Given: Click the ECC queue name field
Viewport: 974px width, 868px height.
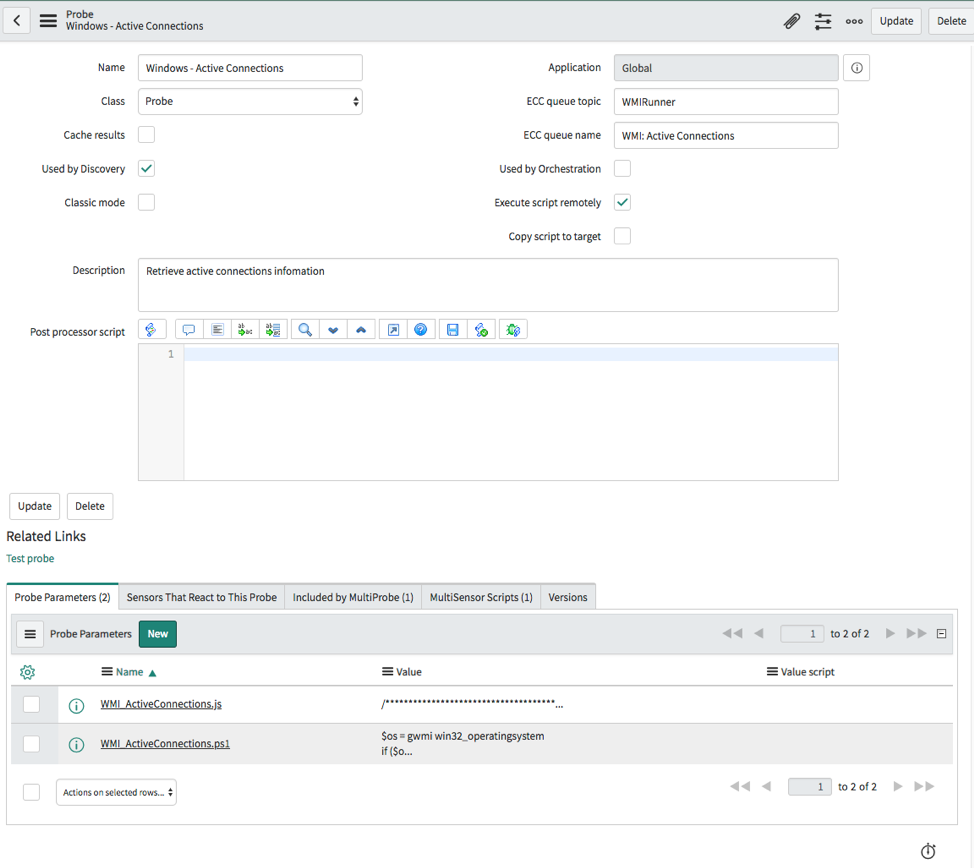Looking at the screenshot, I should [726, 135].
